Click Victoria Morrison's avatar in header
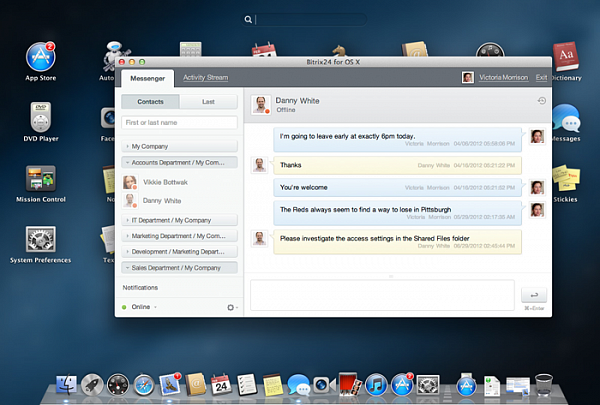Viewport: 600px width, 405px height. [468, 77]
